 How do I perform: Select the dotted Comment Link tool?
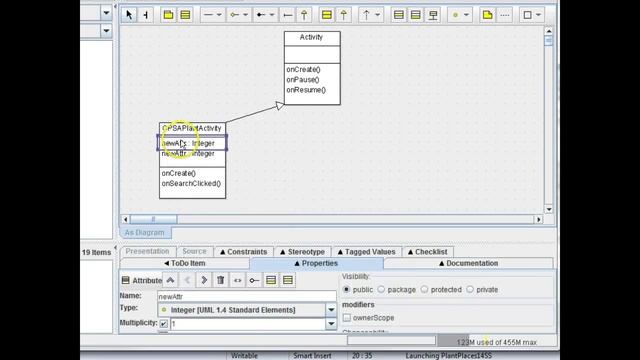(504, 15)
